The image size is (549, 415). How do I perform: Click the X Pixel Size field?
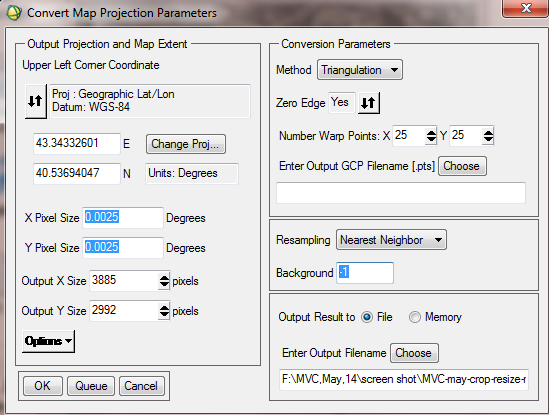click(123, 217)
